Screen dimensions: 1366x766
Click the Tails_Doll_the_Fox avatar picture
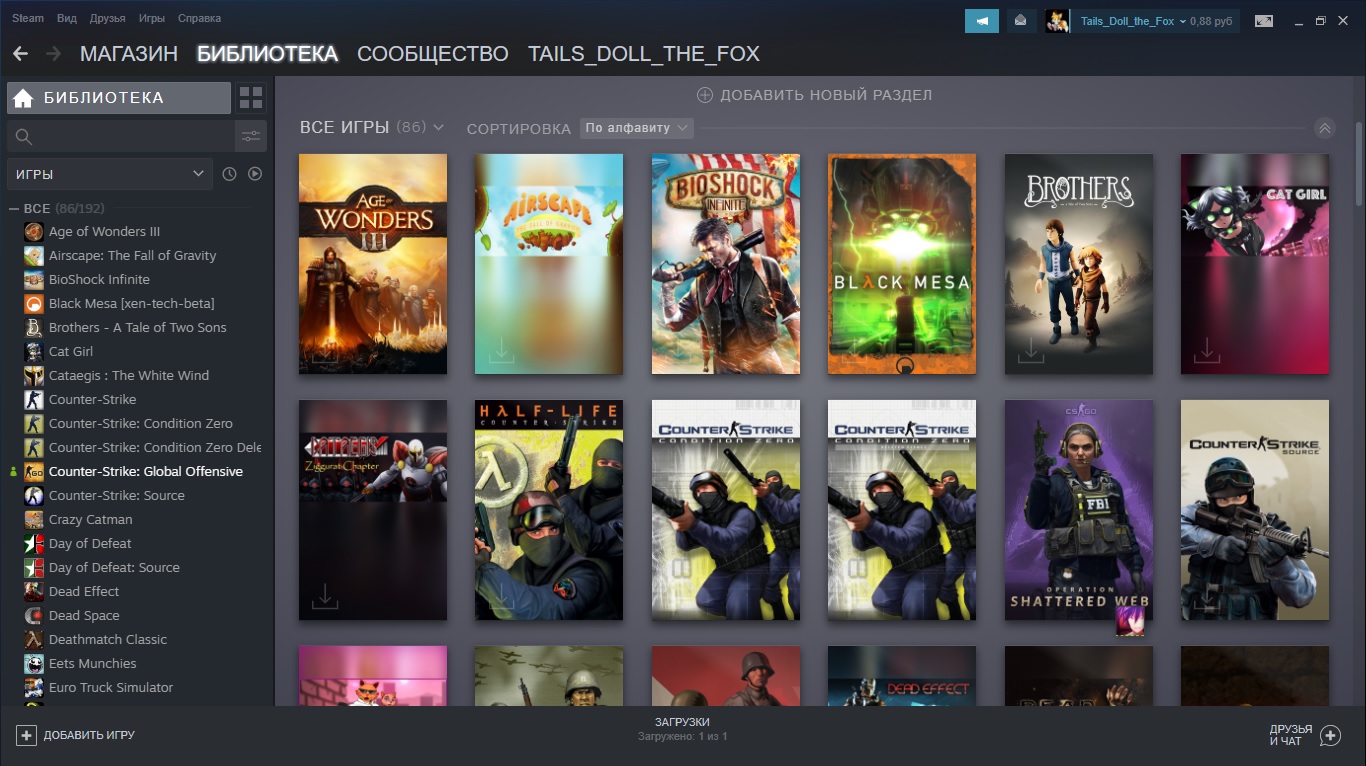[1057, 20]
